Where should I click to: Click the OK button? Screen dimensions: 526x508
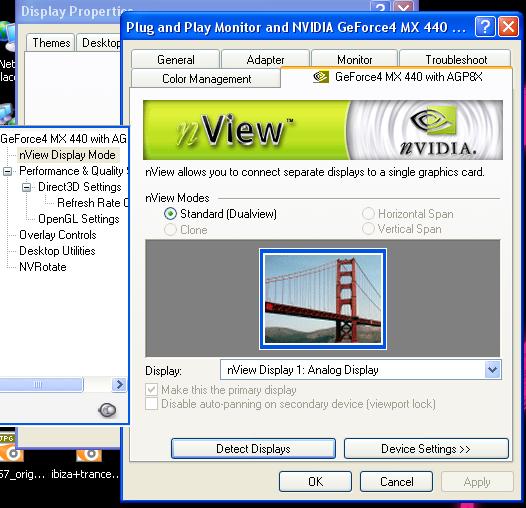click(x=315, y=481)
